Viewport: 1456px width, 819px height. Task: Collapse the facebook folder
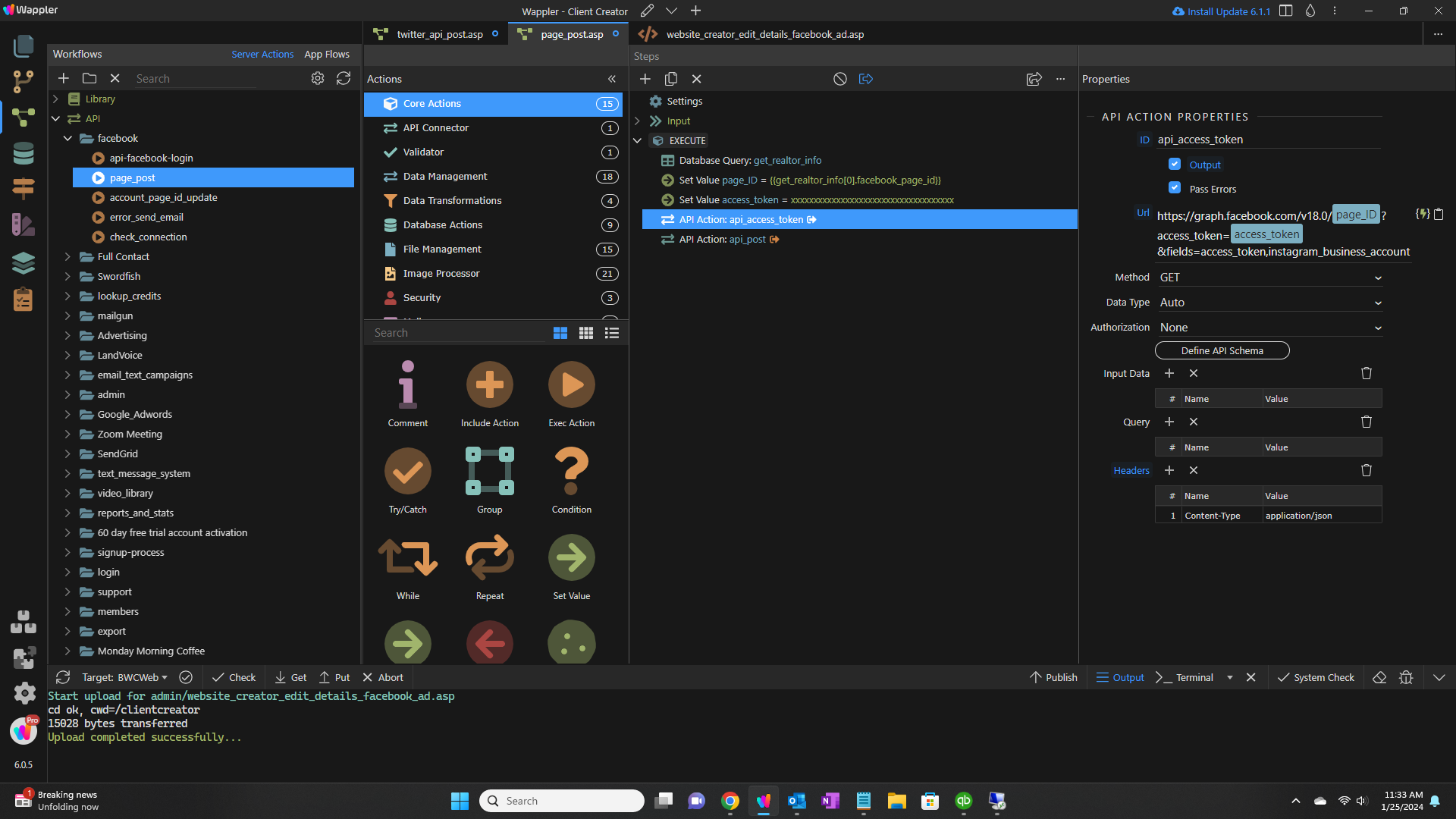(67, 138)
